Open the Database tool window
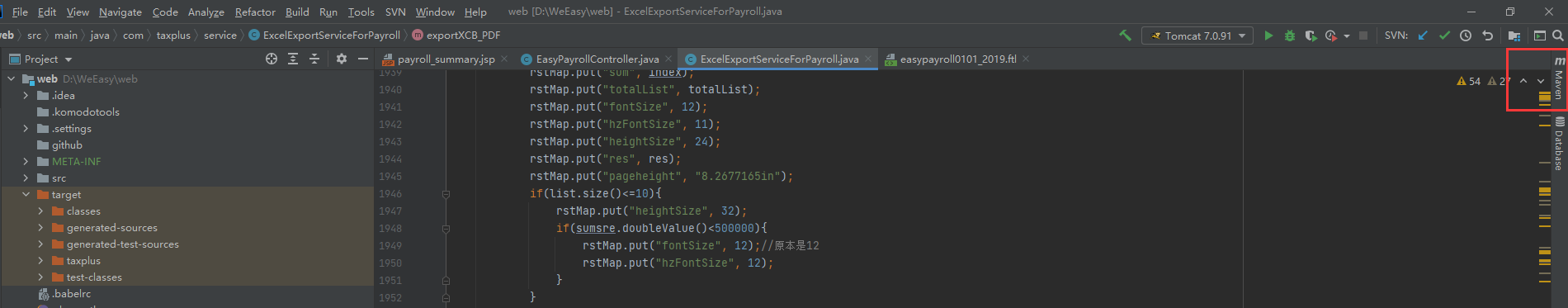Screen dimensions: 1568x308 click(x=1559, y=144)
